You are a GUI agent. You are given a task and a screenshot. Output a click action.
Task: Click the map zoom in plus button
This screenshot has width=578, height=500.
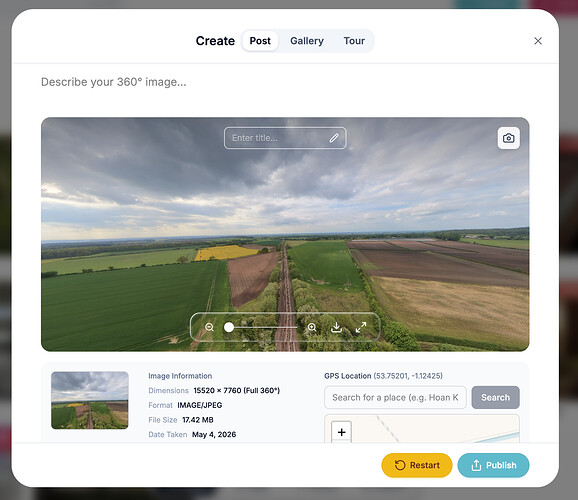click(341, 432)
